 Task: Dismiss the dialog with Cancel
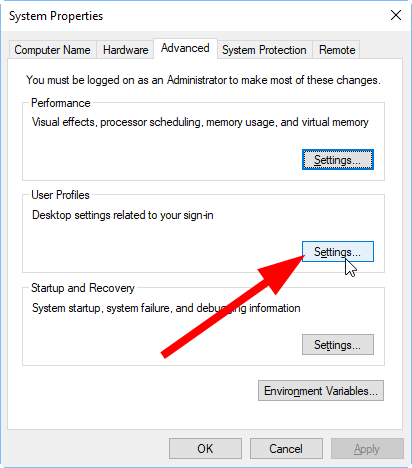point(286,449)
